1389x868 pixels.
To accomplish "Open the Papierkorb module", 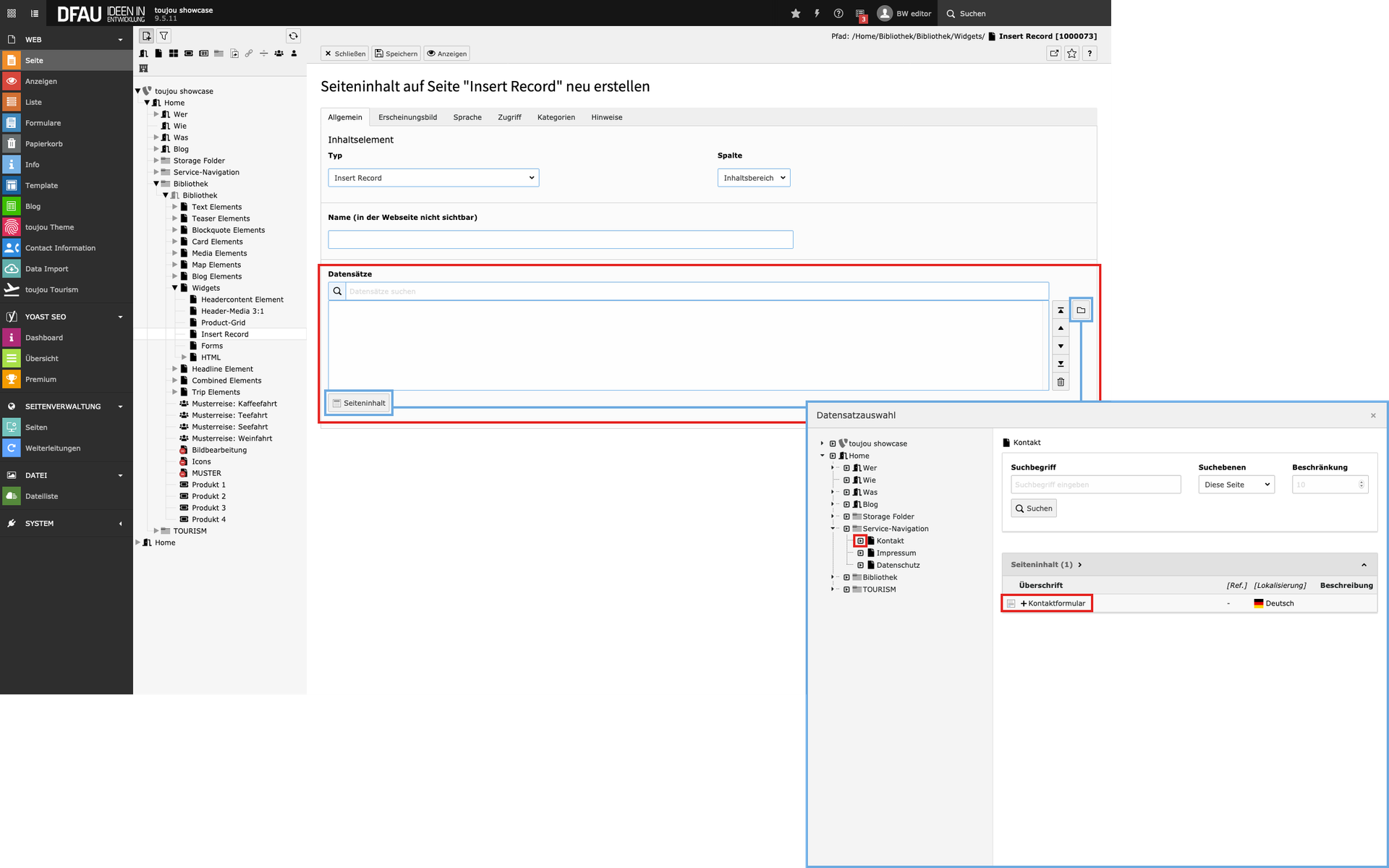I will (x=43, y=143).
